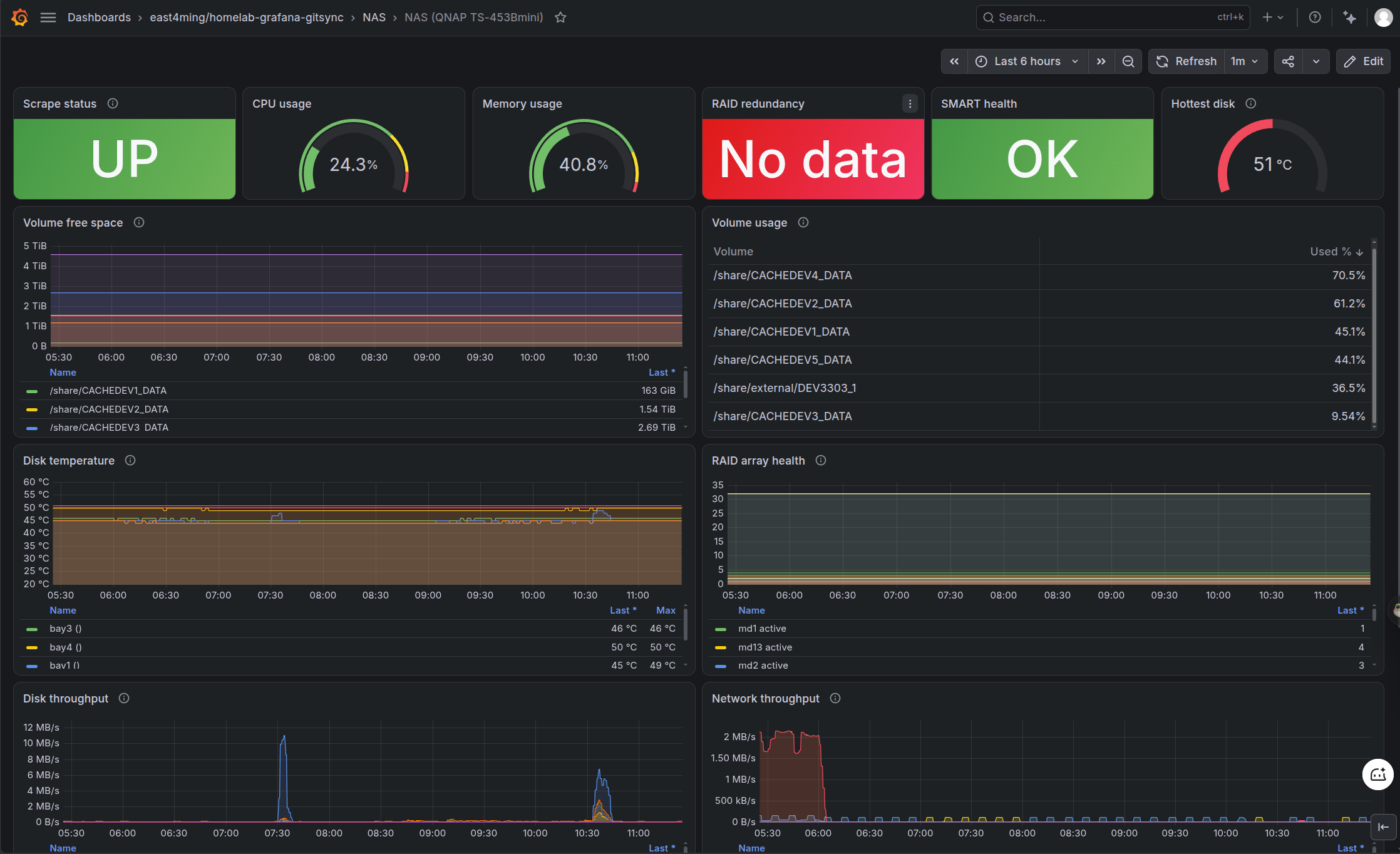Click the Volume usage table scrollbar
Image resolution: width=1400 pixels, height=854 pixels.
[1374, 335]
